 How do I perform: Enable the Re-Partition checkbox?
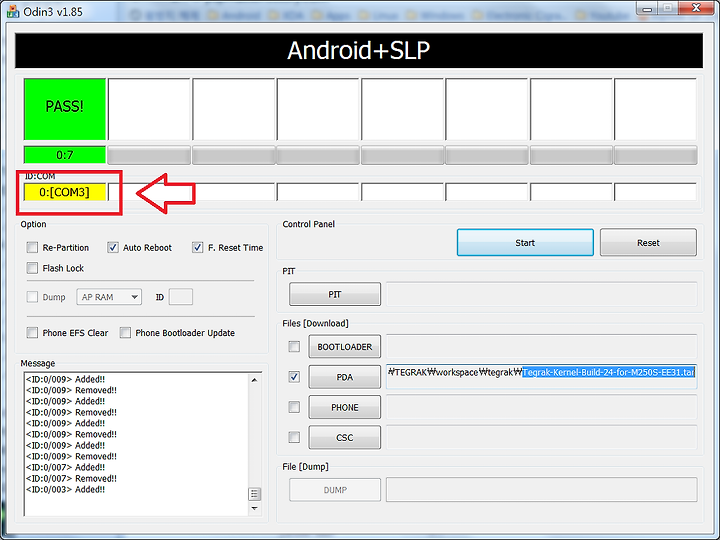(32, 248)
